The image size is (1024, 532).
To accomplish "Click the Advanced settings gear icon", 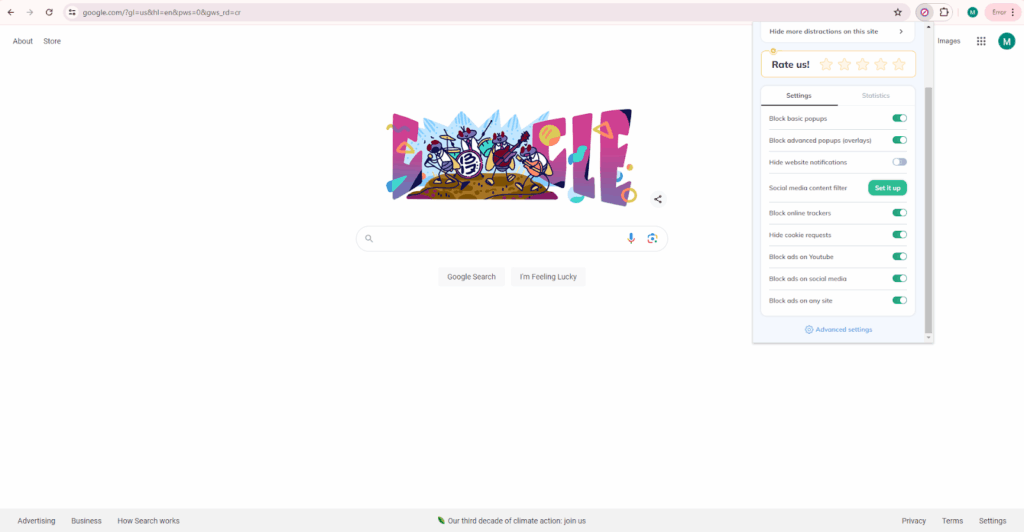I will click(x=808, y=330).
